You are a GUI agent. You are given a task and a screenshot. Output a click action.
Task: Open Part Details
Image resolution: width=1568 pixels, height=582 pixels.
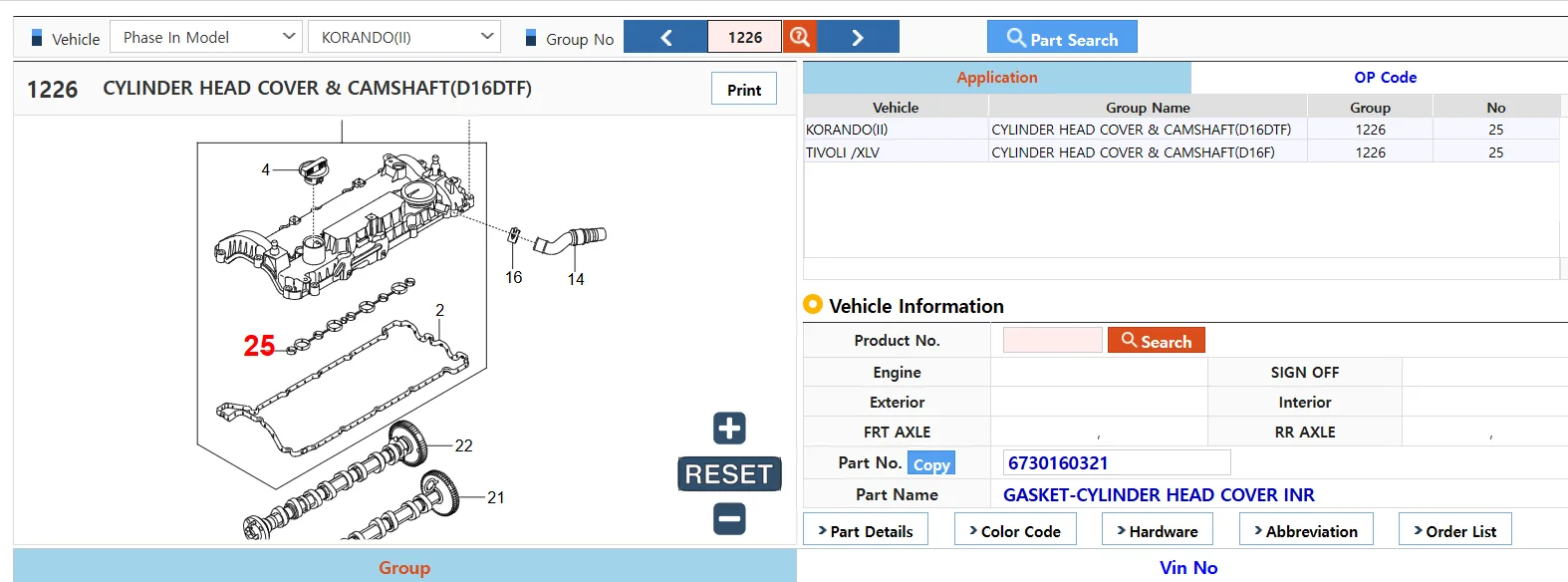866,530
